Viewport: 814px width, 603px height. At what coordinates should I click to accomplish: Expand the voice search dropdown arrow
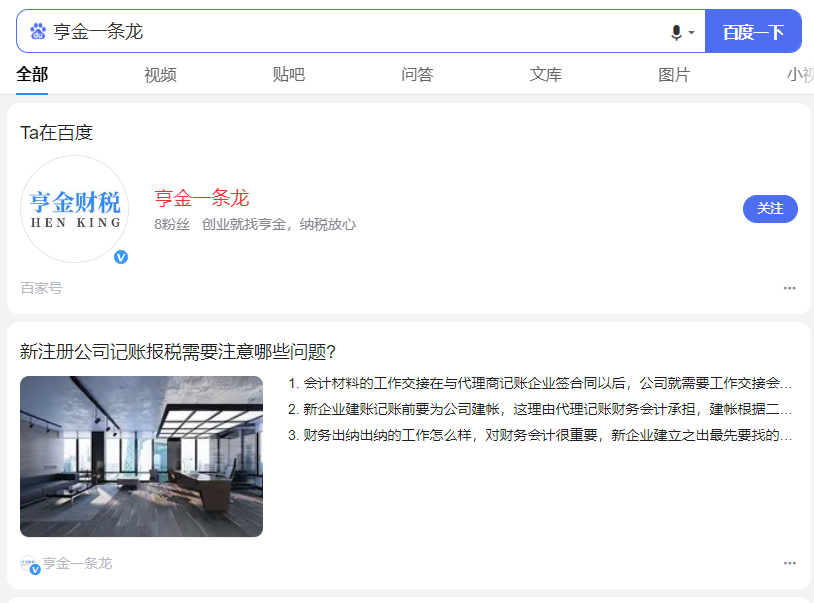point(691,33)
